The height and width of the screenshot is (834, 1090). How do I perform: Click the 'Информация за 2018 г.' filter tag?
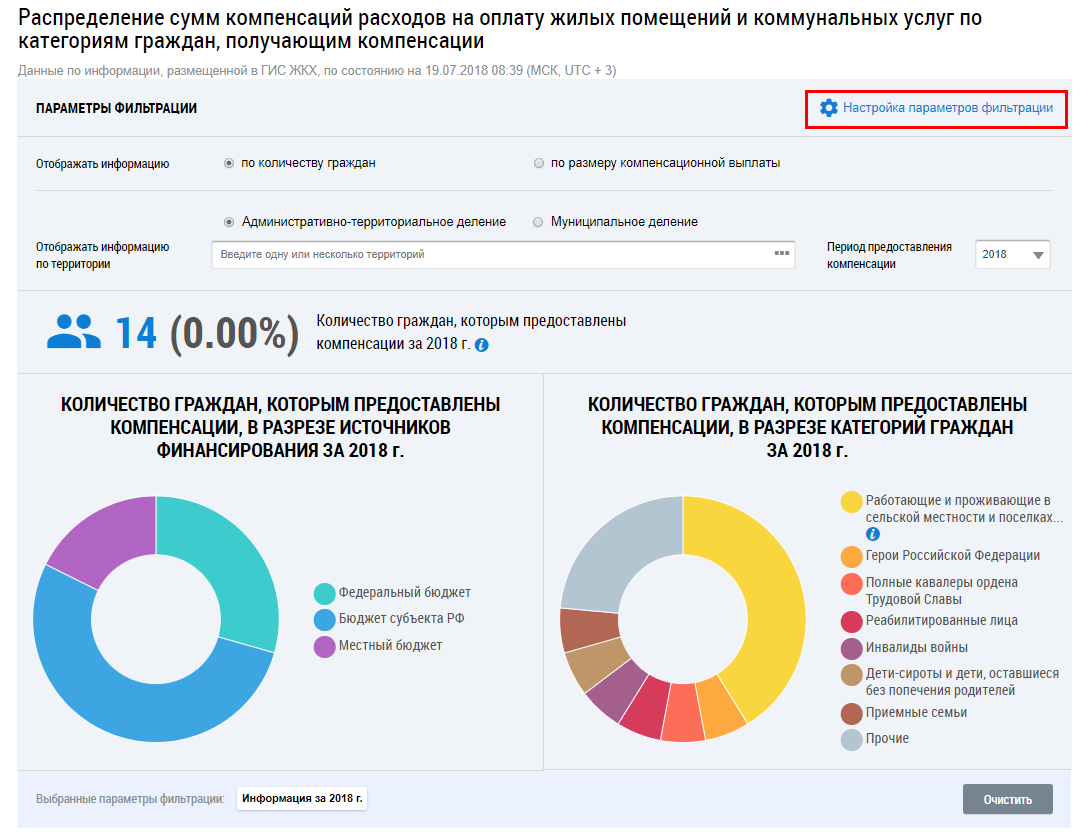click(302, 799)
